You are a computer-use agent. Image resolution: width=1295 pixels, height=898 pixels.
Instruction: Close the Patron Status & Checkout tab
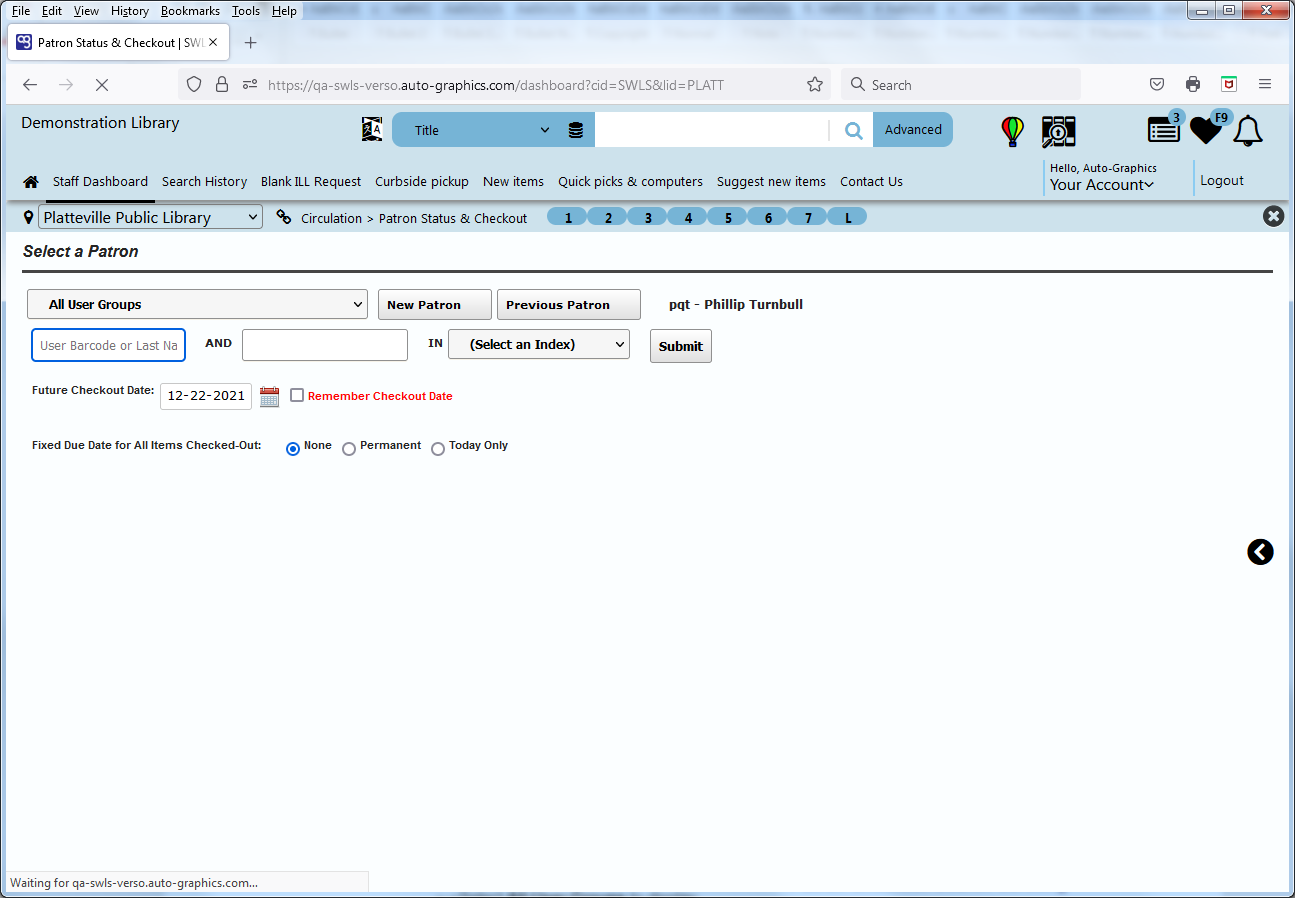(213, 43)
